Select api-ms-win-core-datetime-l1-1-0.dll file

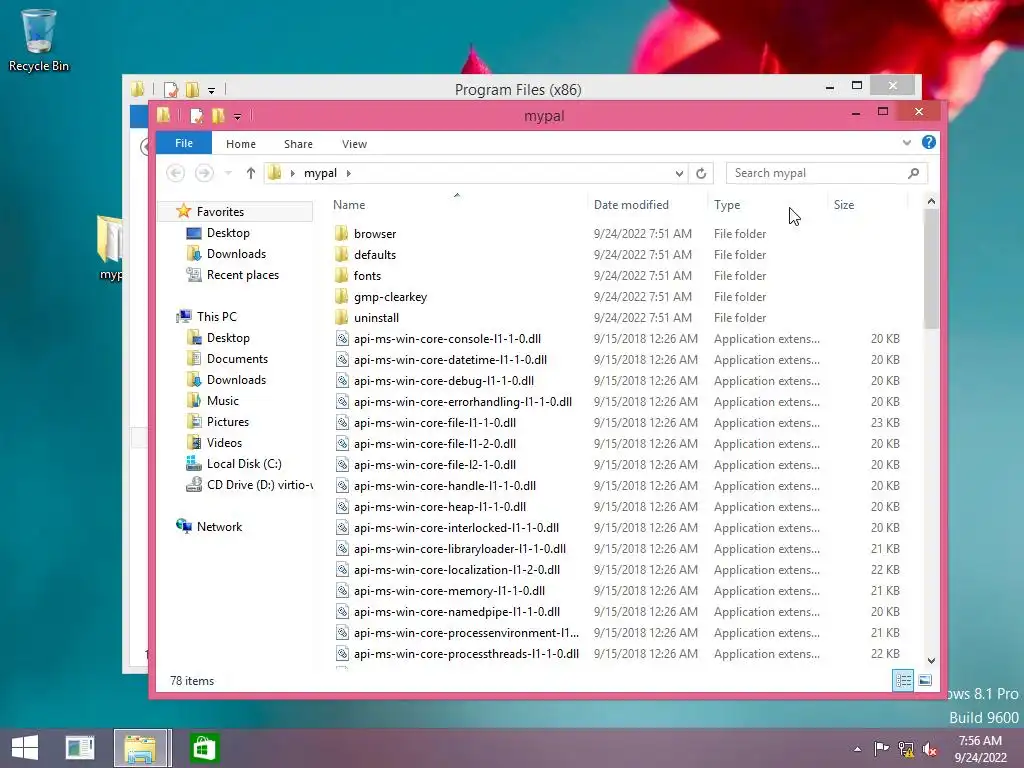tap(451, 360)
